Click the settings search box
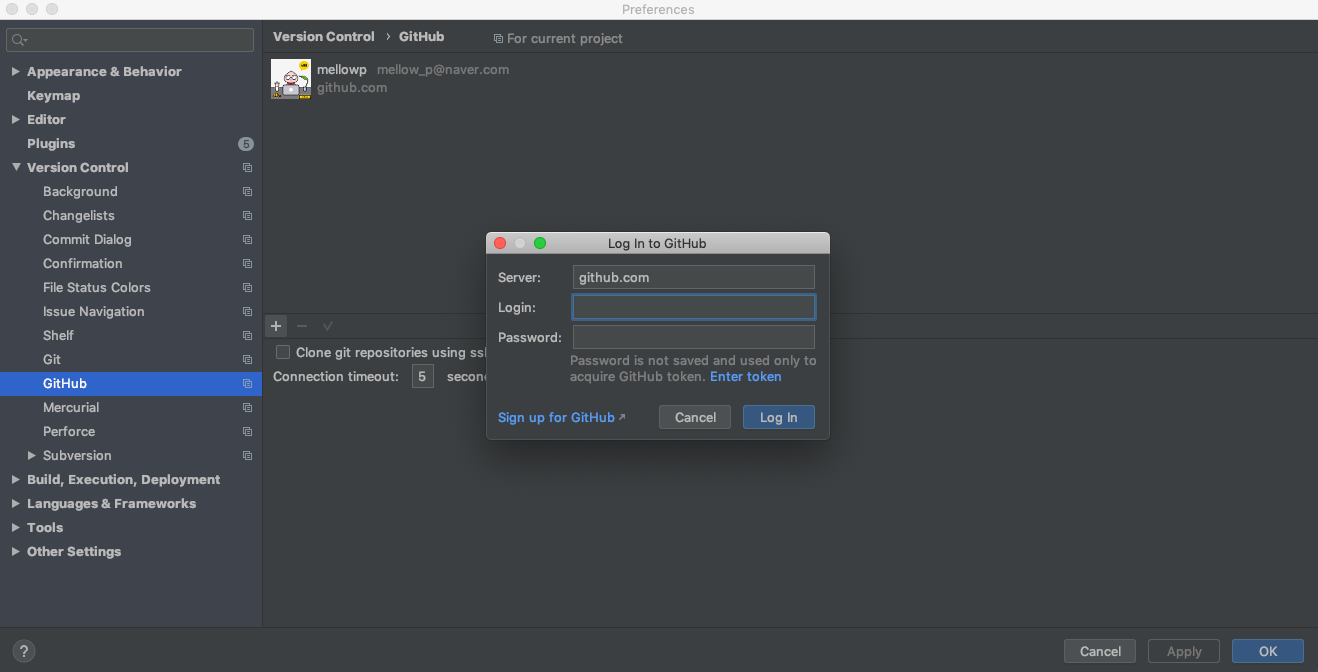 pyautogui.click(x=132, y=40)
